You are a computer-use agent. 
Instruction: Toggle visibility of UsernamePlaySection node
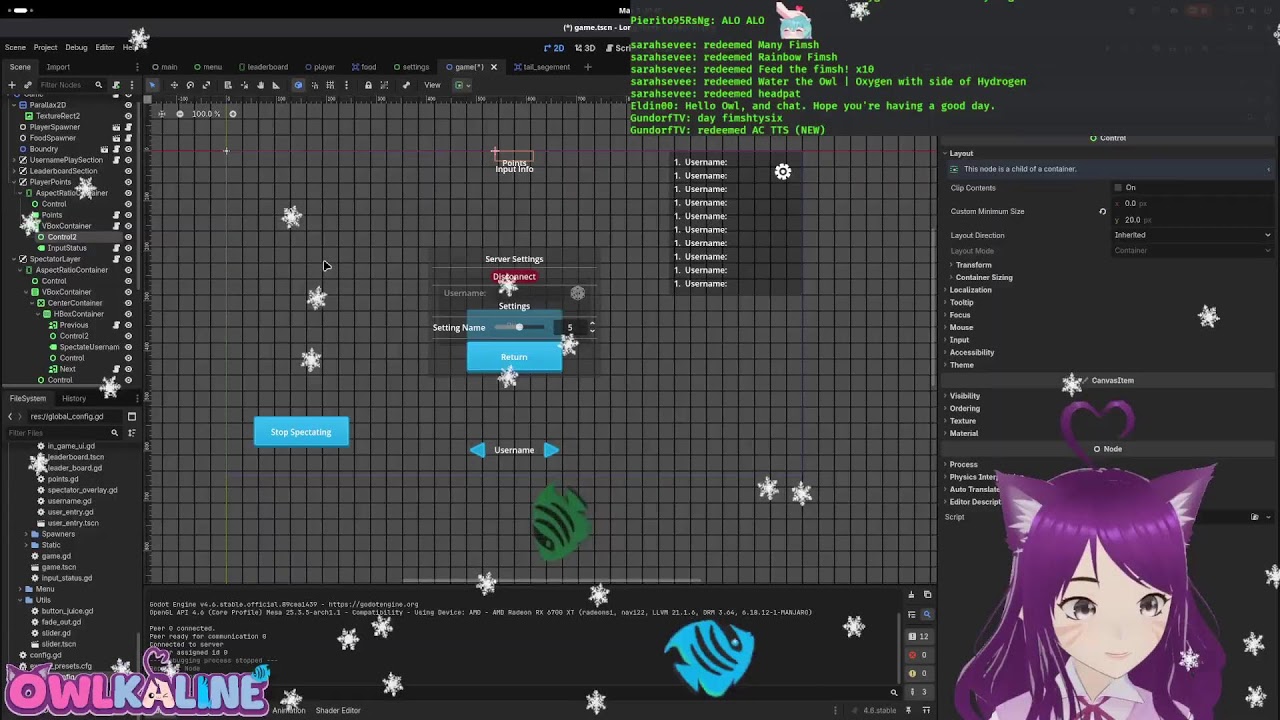[x=128, y=160]
